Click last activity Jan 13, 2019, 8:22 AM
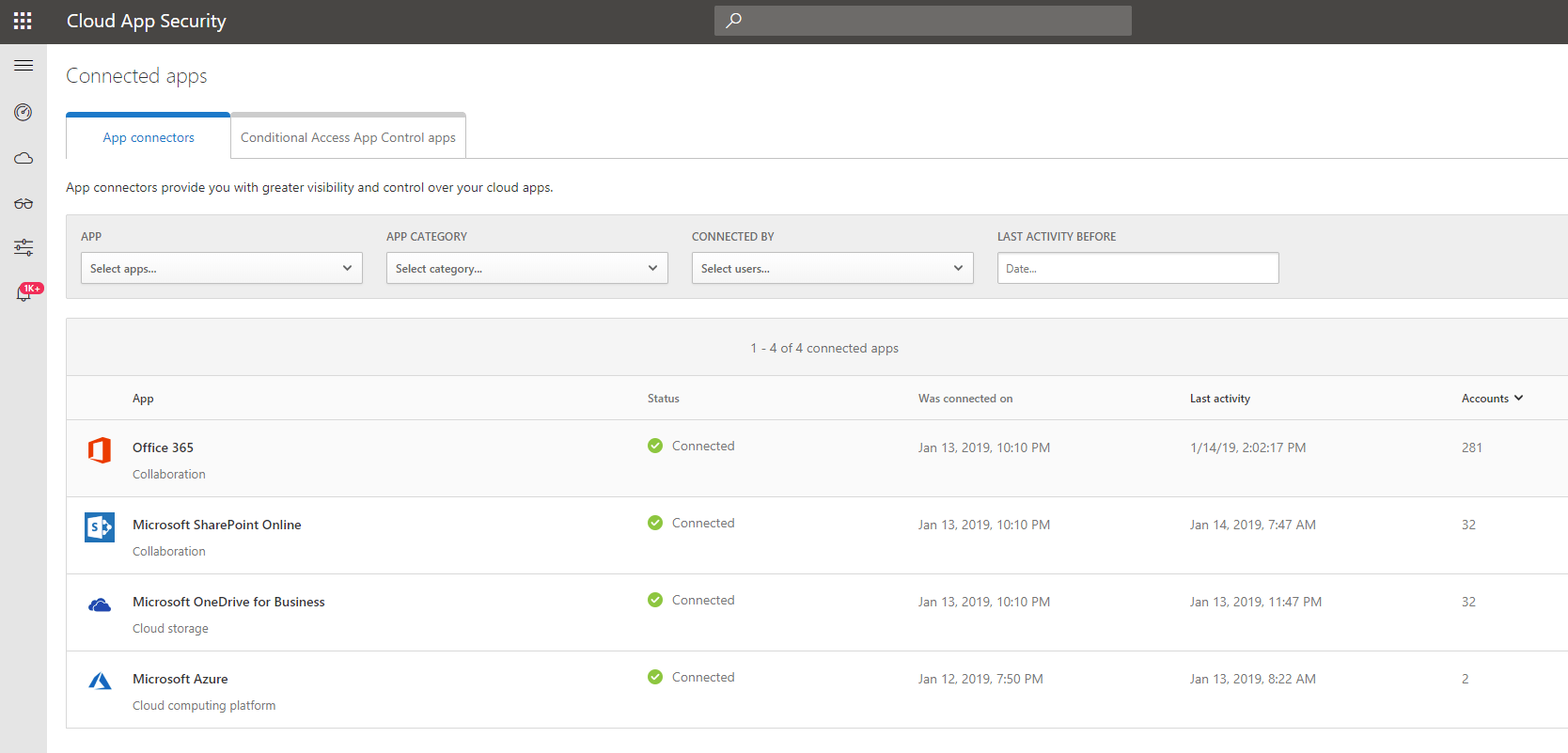The width and height of the screenshot is (1568, 753). [1253, 679]
